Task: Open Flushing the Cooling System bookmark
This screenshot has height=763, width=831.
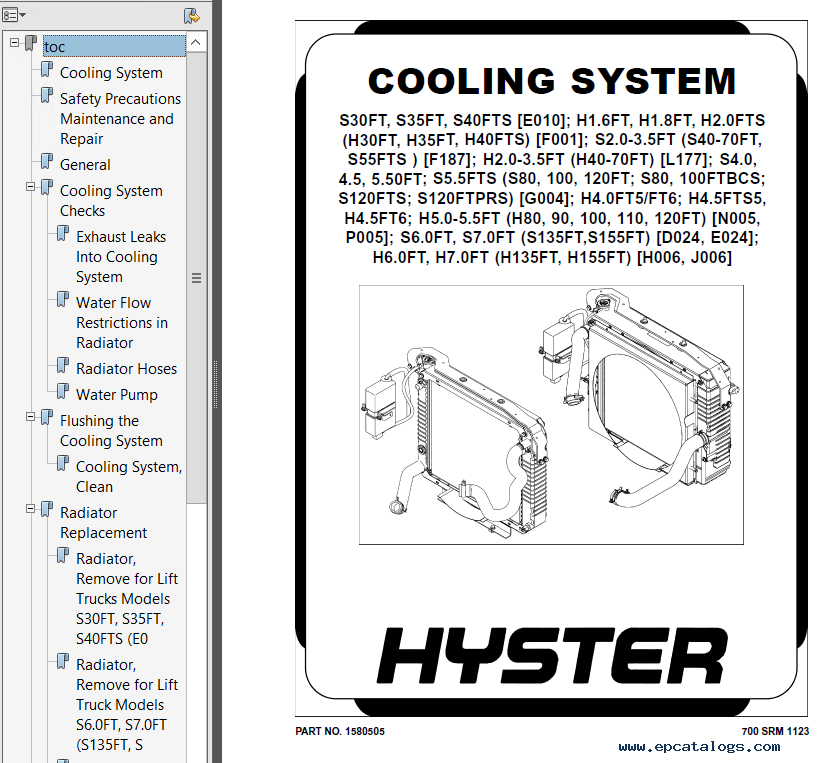Action: tap(111, 431)
